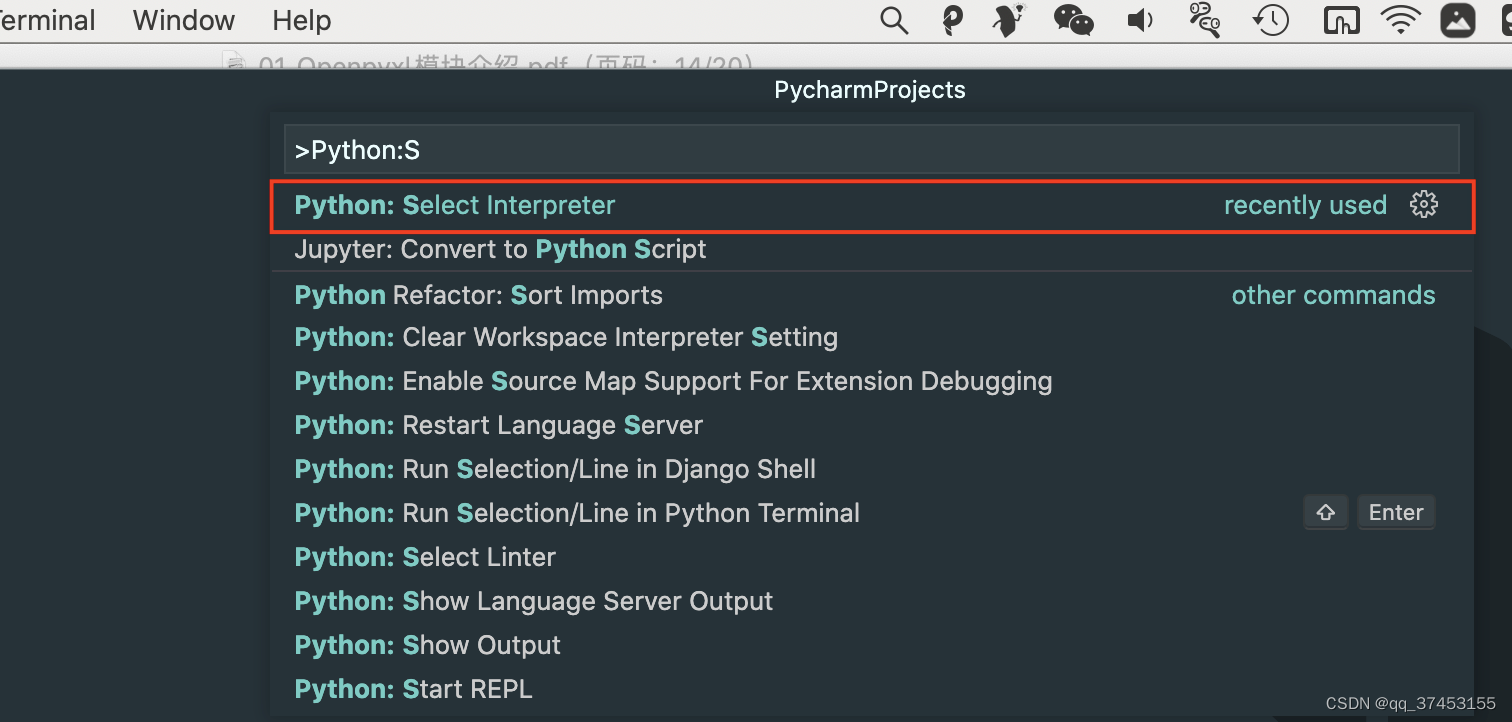This screenshot has width=1512, height=722.
Task: Open the Help menu
Action: point(300,20)
